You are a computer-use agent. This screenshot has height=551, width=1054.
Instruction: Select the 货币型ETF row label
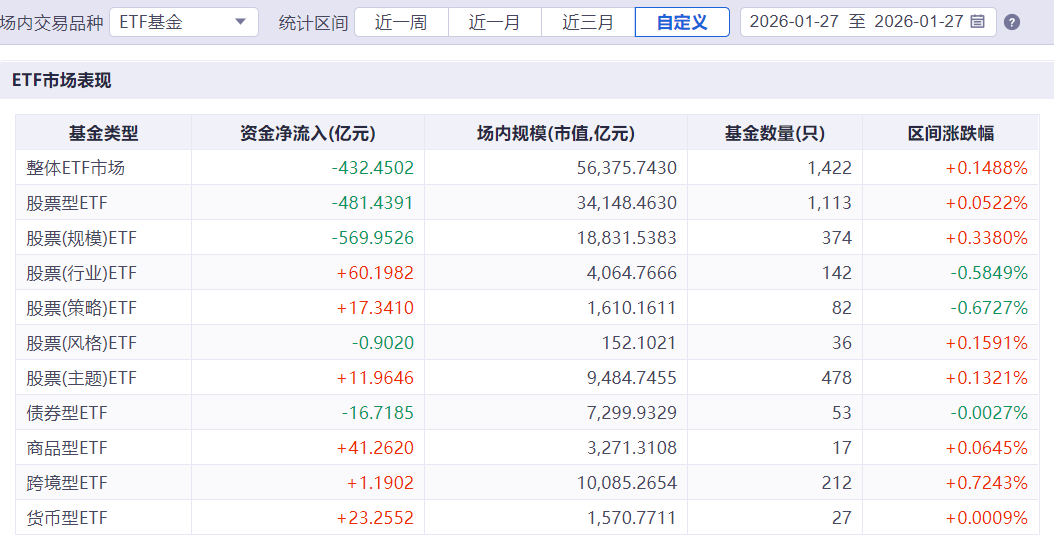click(x=67, y=517)
